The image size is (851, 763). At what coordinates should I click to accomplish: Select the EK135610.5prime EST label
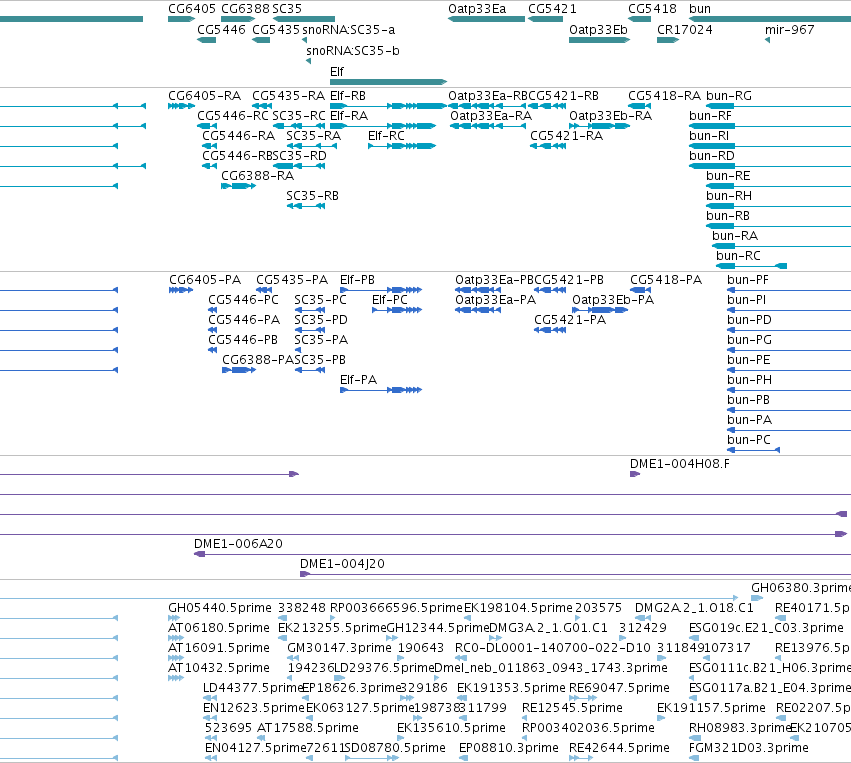[x=451, y=728]
